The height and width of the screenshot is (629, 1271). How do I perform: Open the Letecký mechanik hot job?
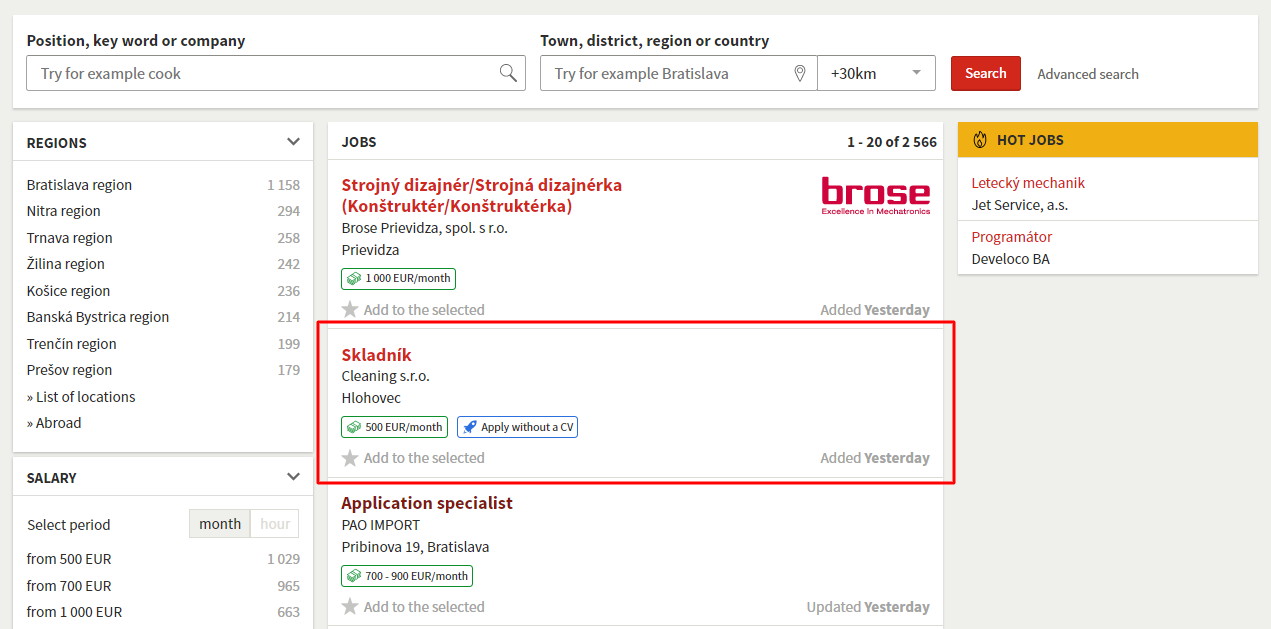[x=1028, y=183]
